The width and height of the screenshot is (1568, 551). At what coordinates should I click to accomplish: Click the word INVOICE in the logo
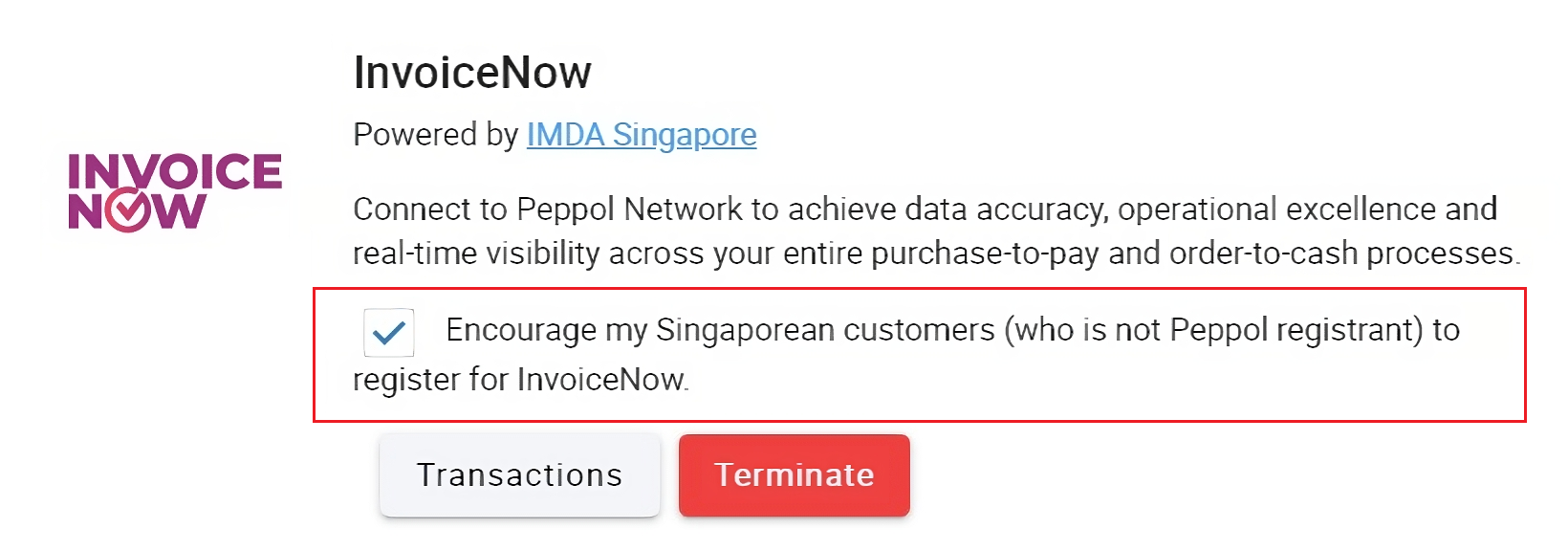click(175, 171)
